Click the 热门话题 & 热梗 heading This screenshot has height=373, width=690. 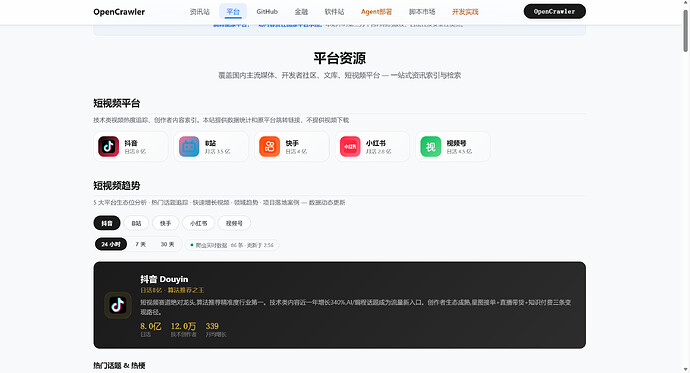tap(119, 366)
